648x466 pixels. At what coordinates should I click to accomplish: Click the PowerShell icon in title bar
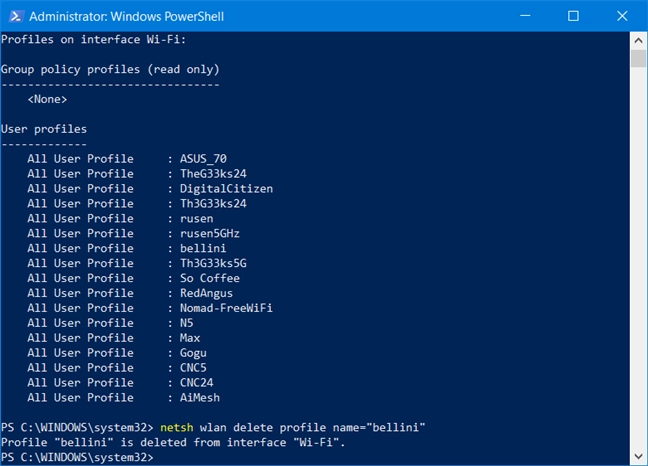tap(15, 16)
